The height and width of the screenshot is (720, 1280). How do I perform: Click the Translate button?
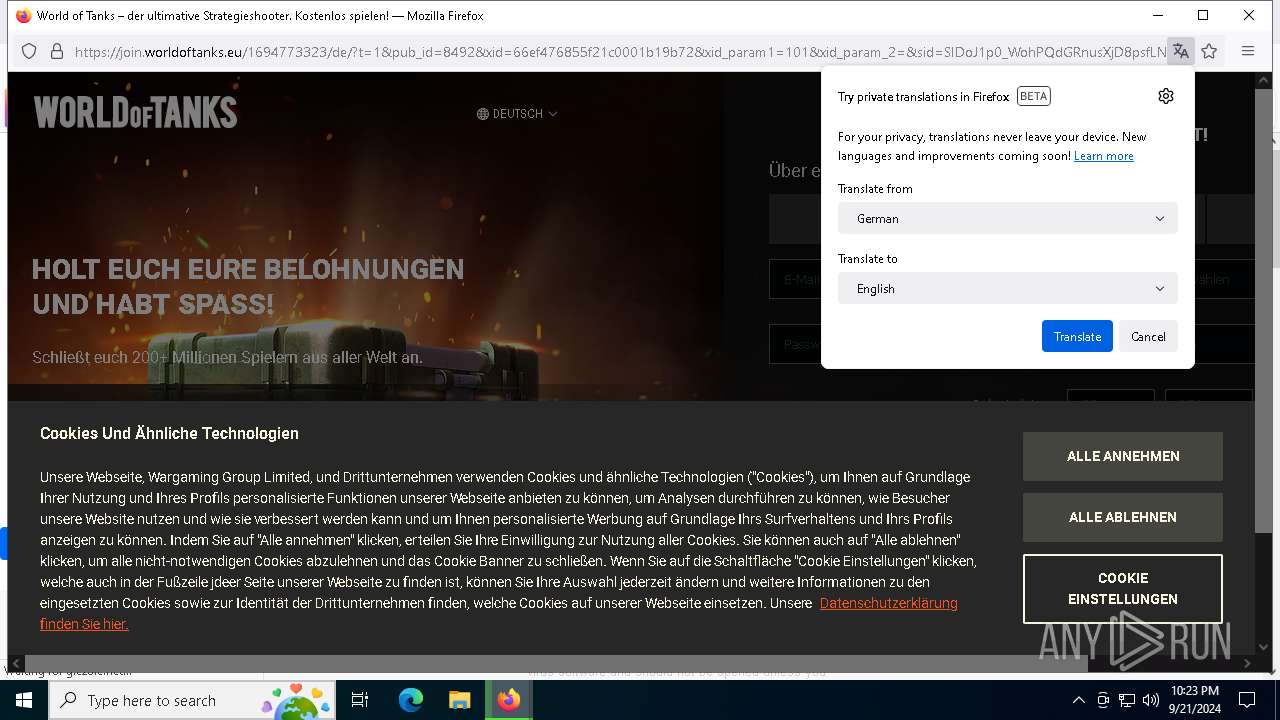click(1077, 336)
